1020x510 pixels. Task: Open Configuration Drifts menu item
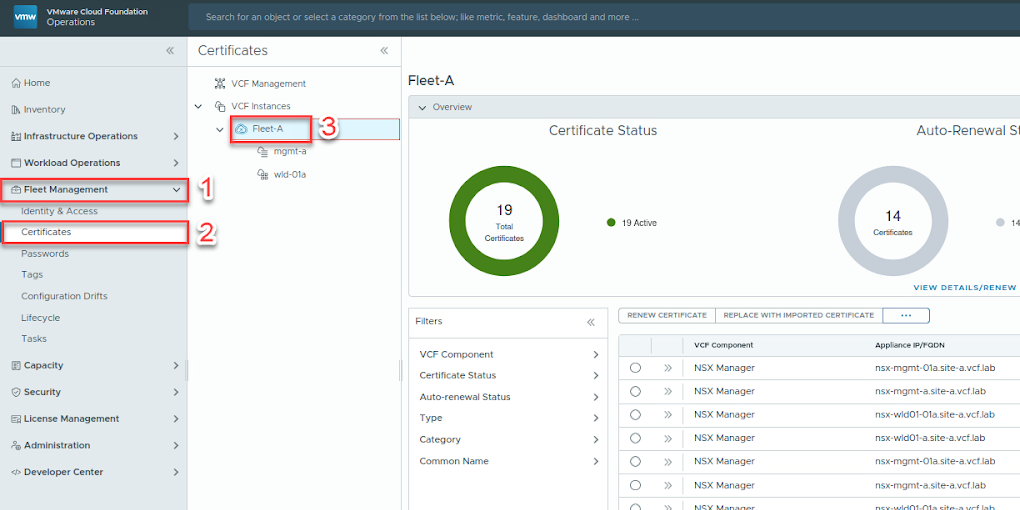point(64,296)
